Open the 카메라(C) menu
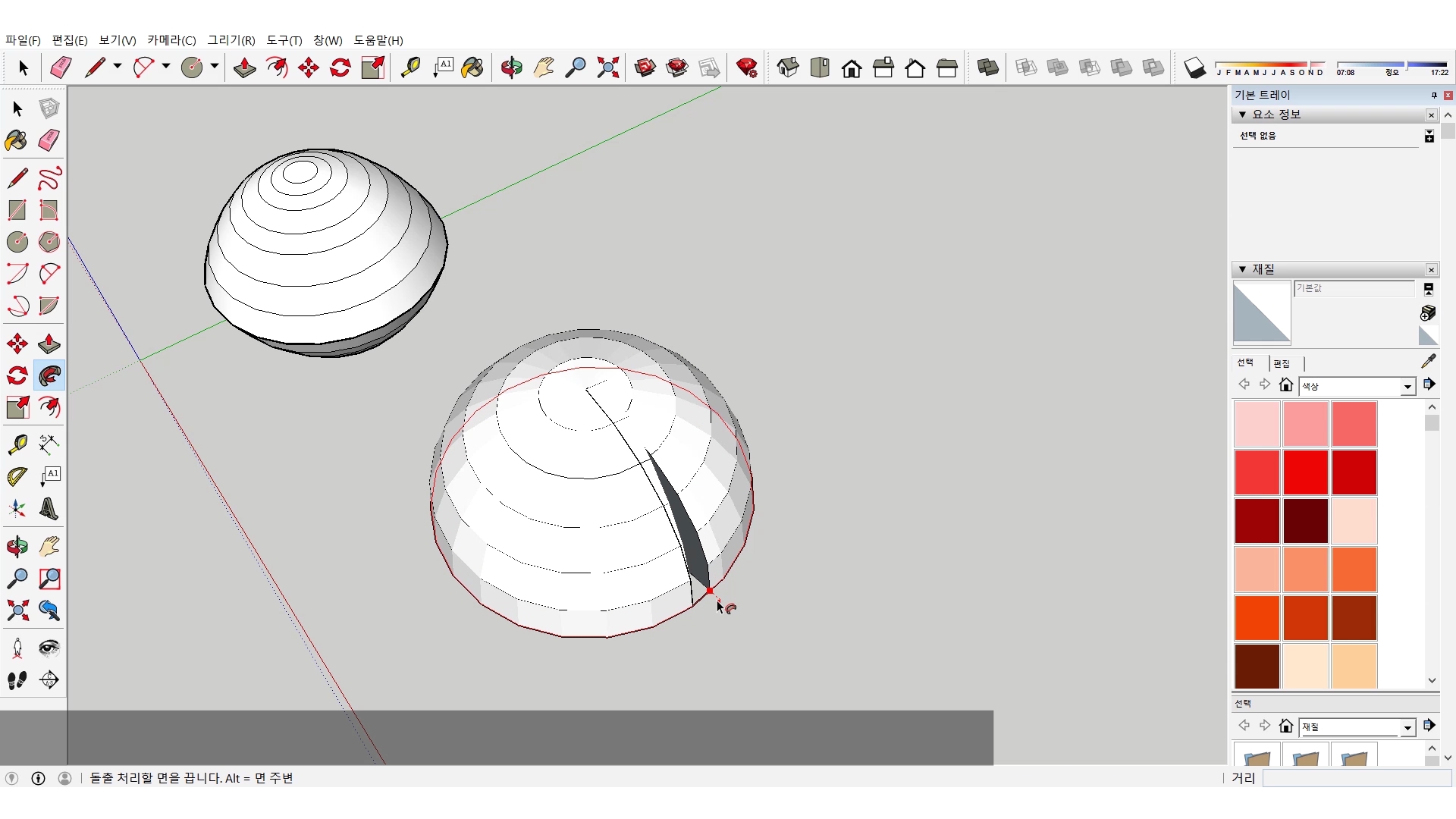Screen dimensions: 1456x819 171,40
